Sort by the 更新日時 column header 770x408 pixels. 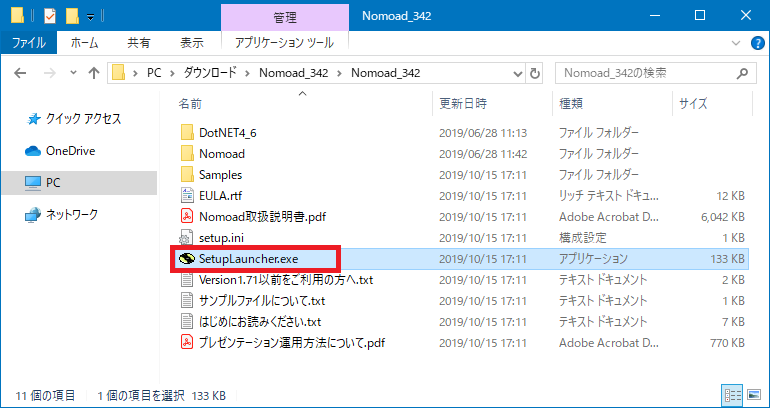coord(463,104)
